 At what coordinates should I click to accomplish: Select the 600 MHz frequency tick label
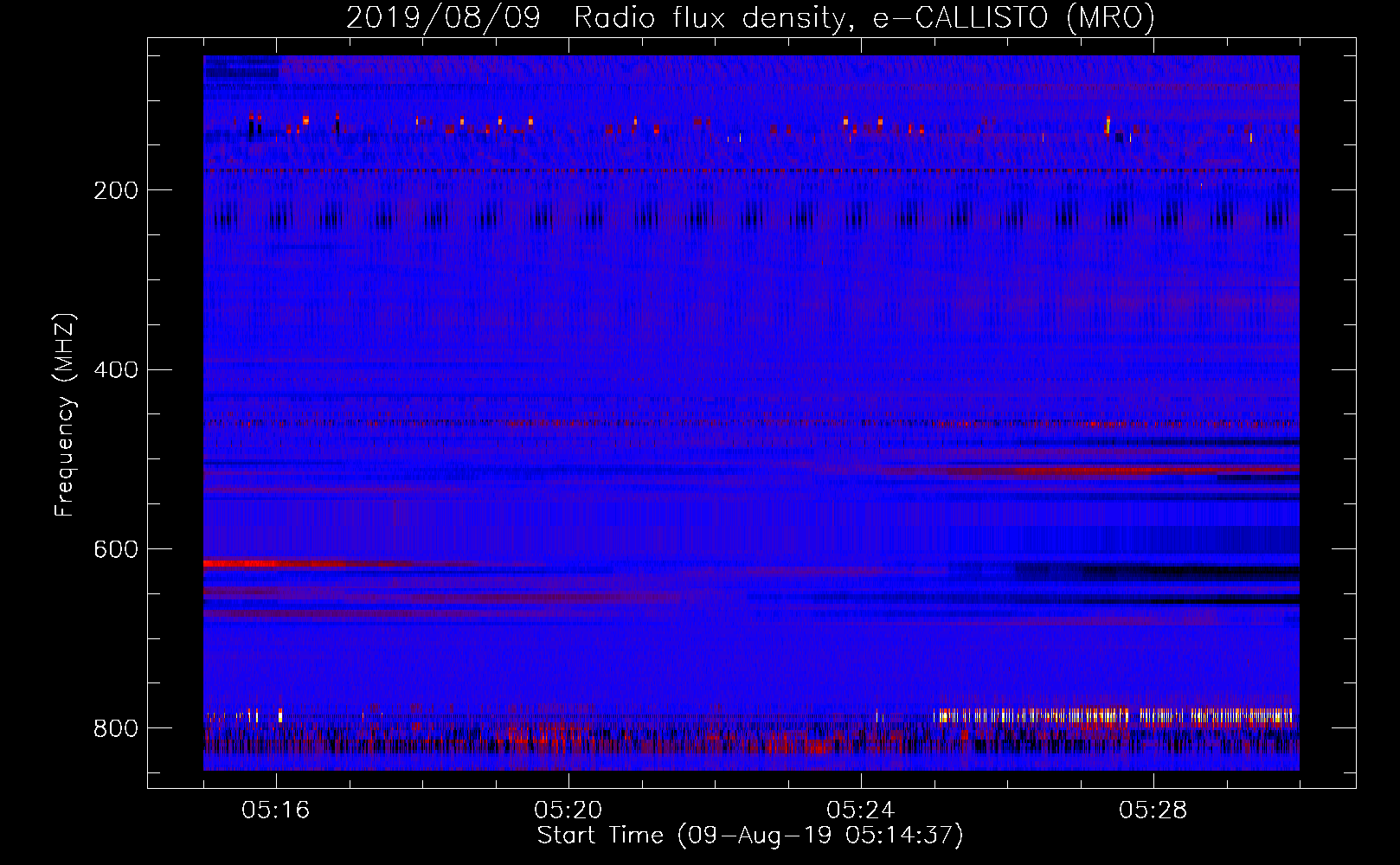[x=116, y=549]
